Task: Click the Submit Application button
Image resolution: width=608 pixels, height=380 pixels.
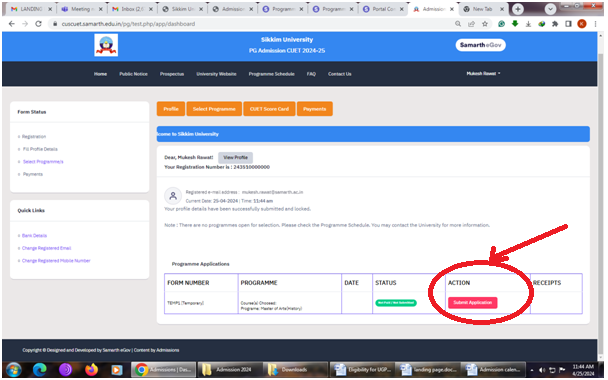Action: click(472, 302)
